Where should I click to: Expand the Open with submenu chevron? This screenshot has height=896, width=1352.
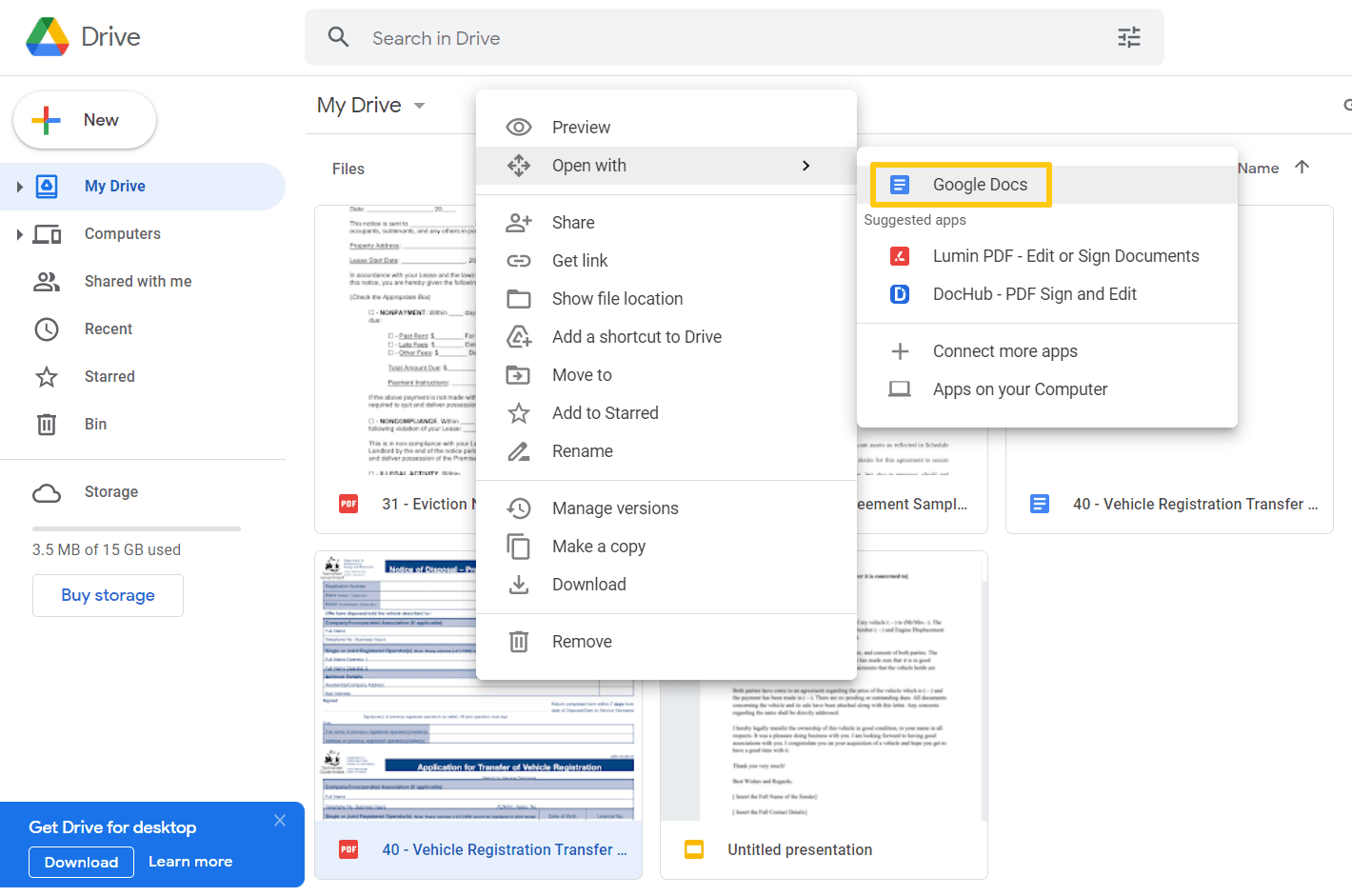(x=806, y=166)
